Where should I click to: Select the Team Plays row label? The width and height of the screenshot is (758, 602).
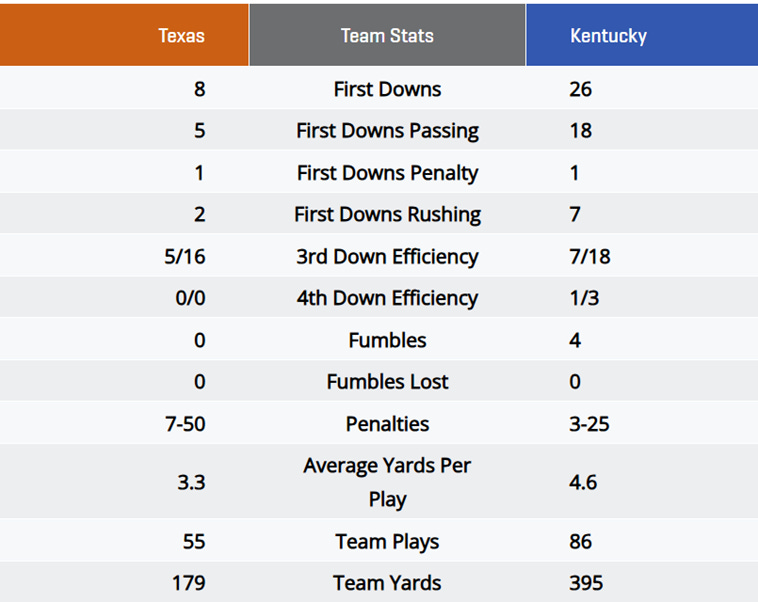click(x=387, y=542)
